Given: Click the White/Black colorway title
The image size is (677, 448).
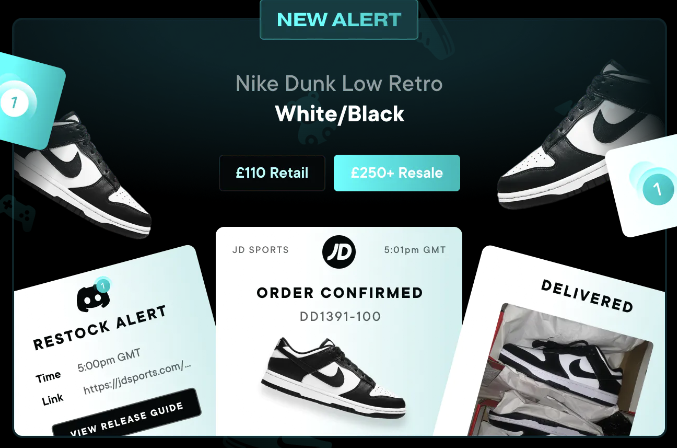Looking at the screenshot, I should 339,114.
